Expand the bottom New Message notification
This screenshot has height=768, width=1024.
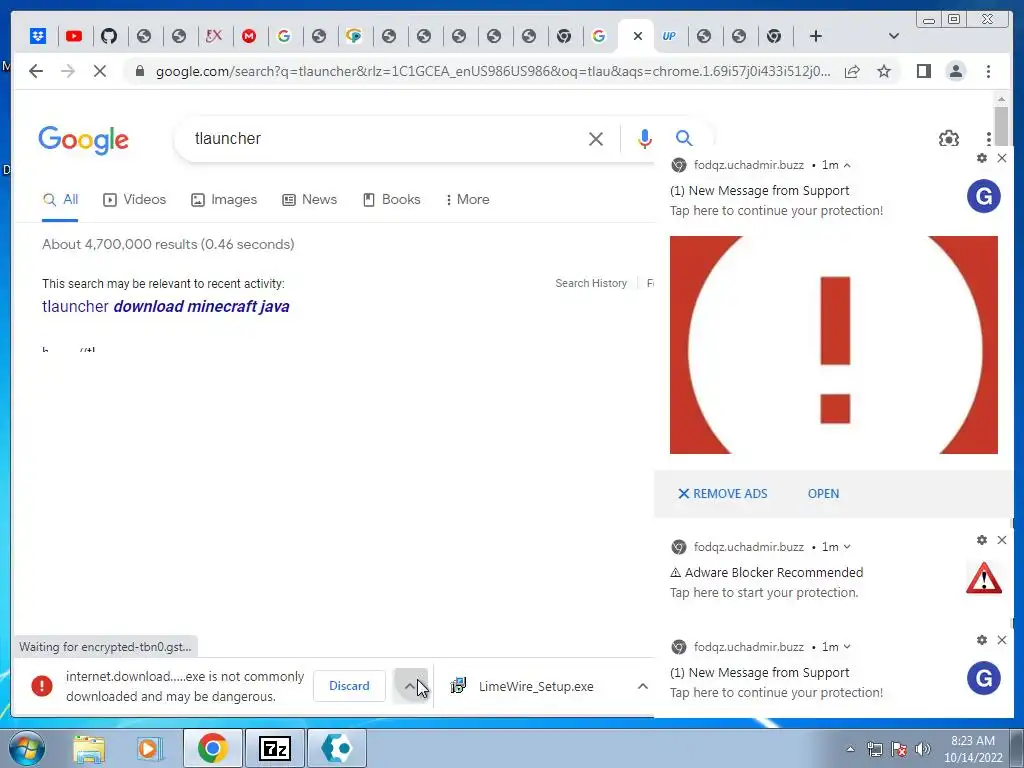pyautogui.click(x=847, y=647)
